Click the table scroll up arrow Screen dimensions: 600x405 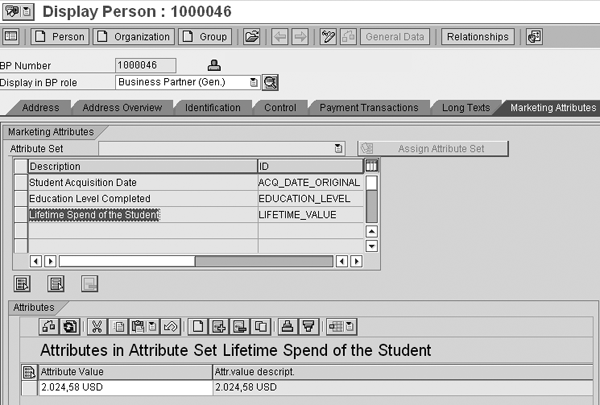tap(372, 231)
